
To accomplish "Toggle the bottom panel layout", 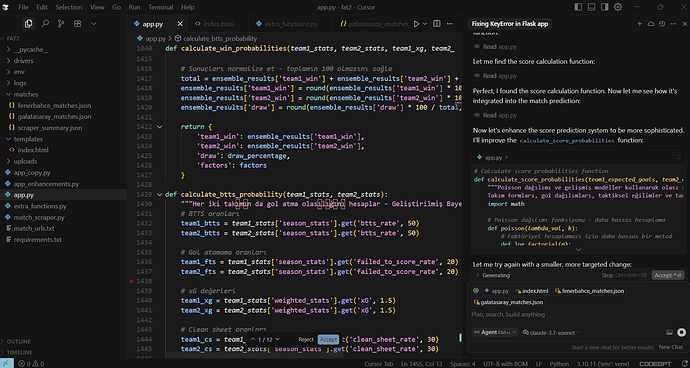I will point(591,7).
